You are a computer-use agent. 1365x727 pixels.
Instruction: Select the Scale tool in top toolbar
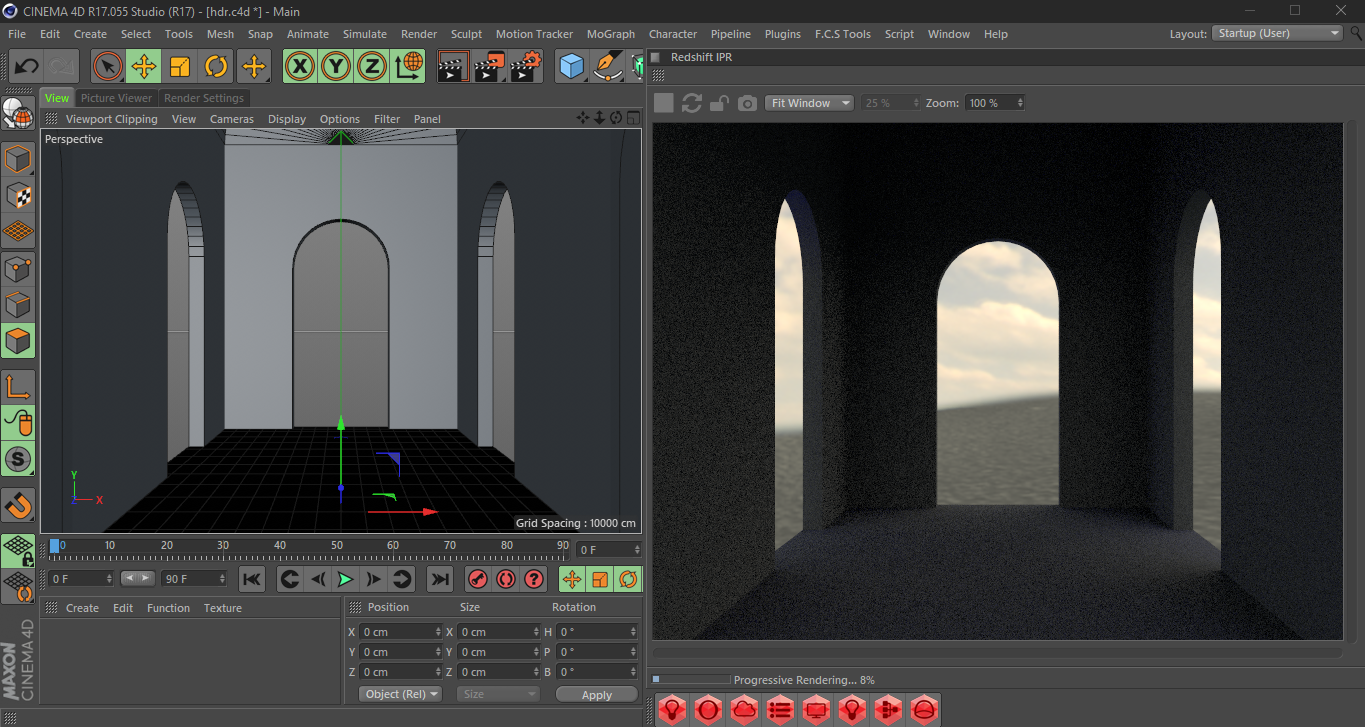tap(180, 67)
